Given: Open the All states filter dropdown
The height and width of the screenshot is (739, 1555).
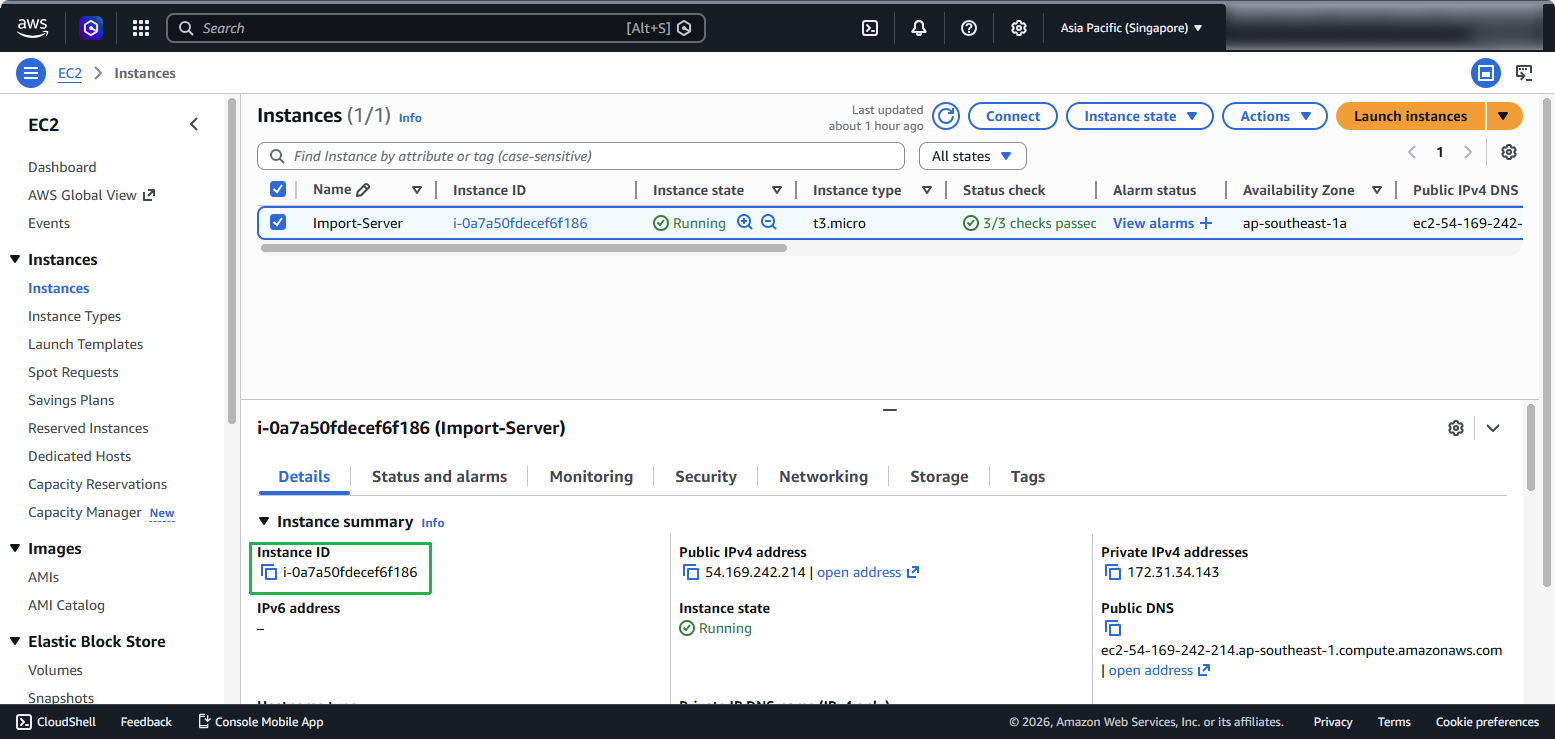Looking at the screenshot, I should (x=973, y=156).
